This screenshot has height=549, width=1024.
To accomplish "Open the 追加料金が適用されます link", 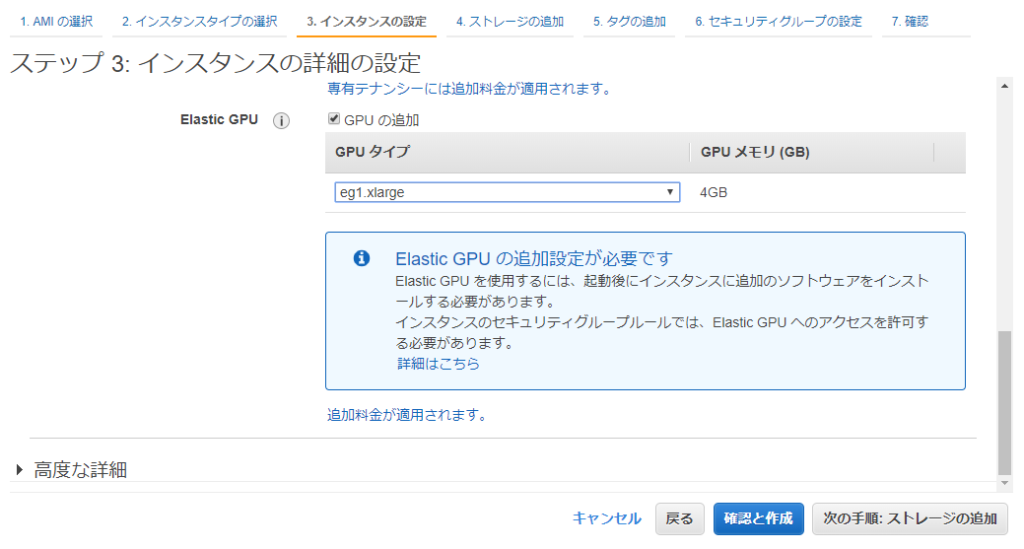I will (406, 415).
